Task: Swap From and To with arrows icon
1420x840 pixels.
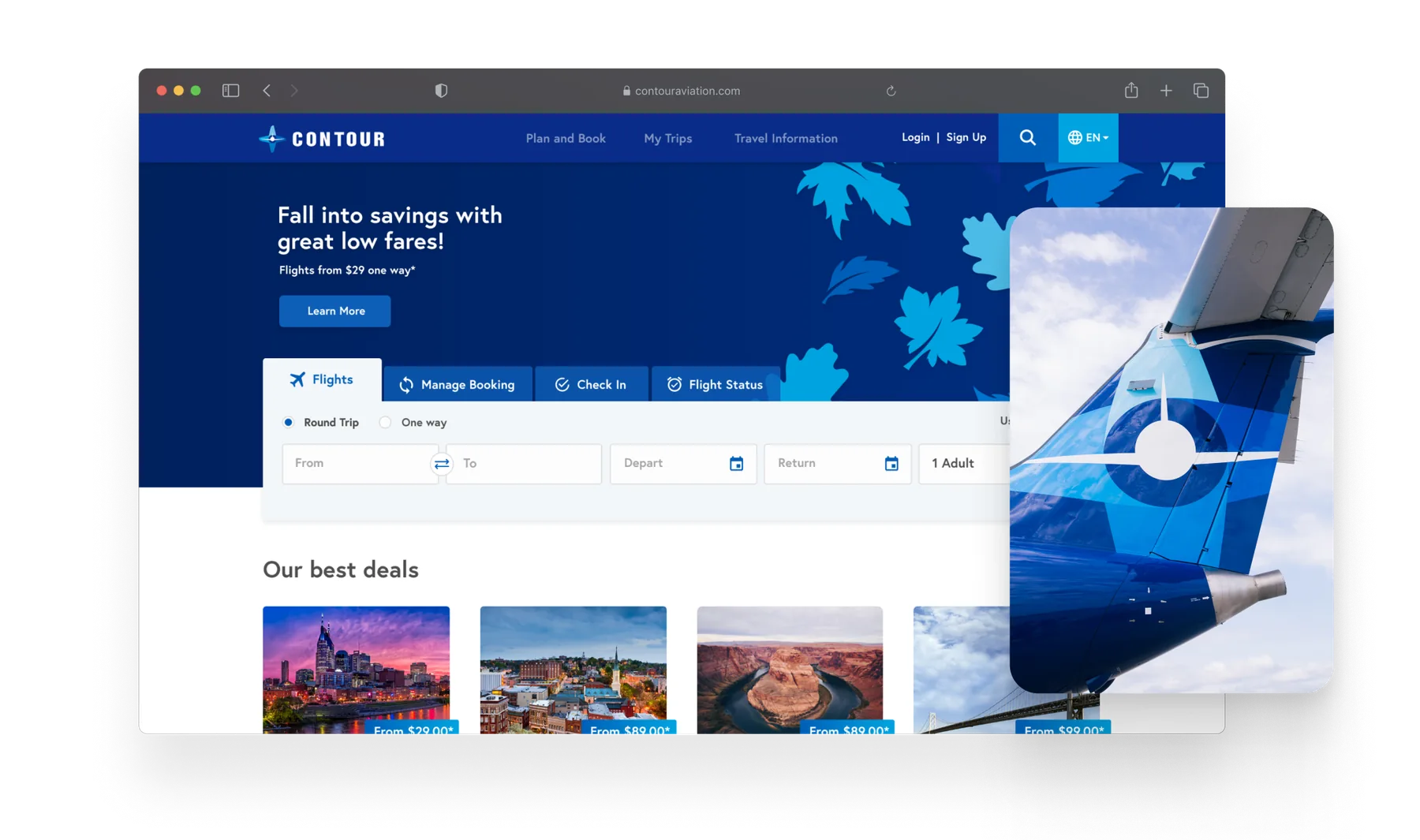Action: pyautogui.click(x=442, y=463)
